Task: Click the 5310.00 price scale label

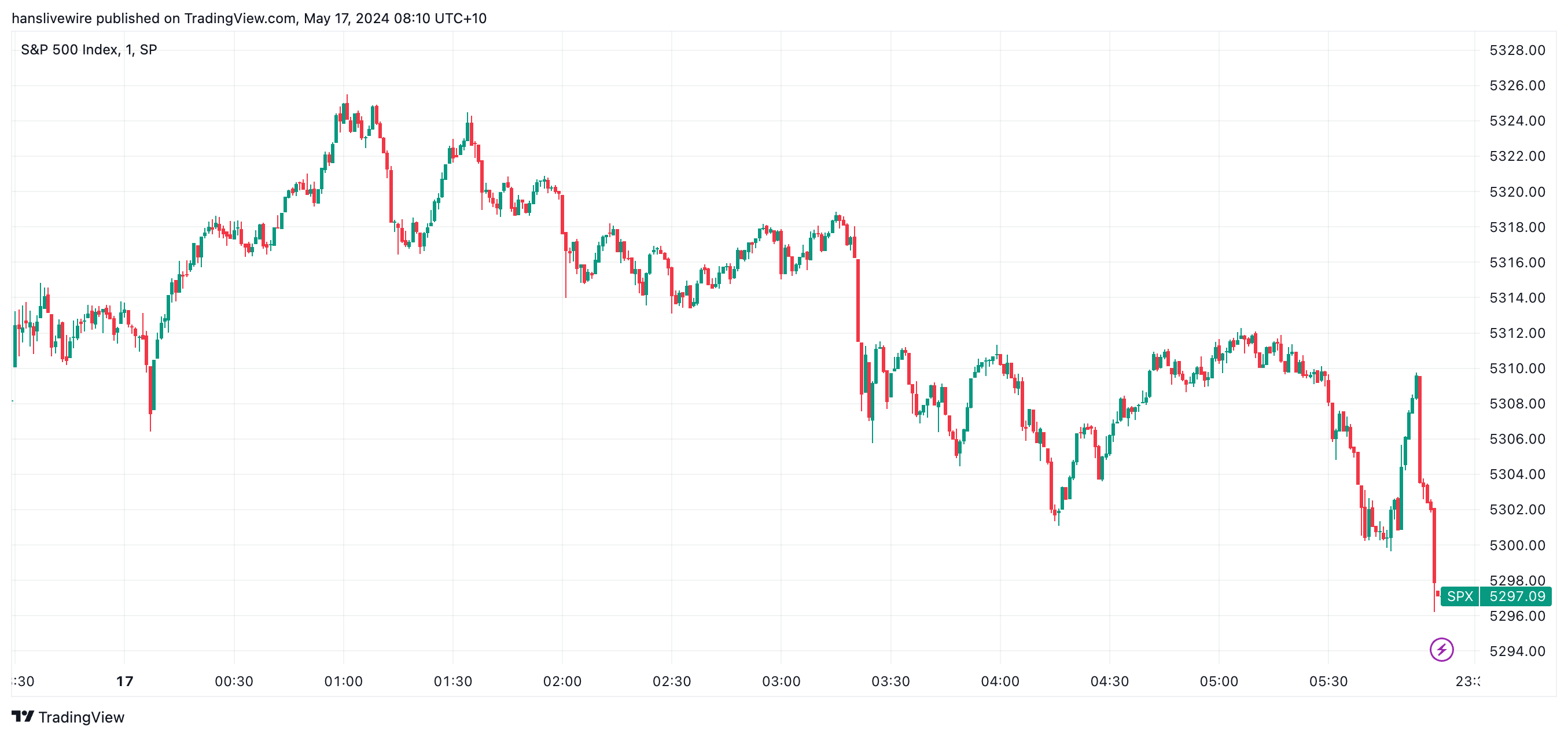Action: (x=1517, y=368)
